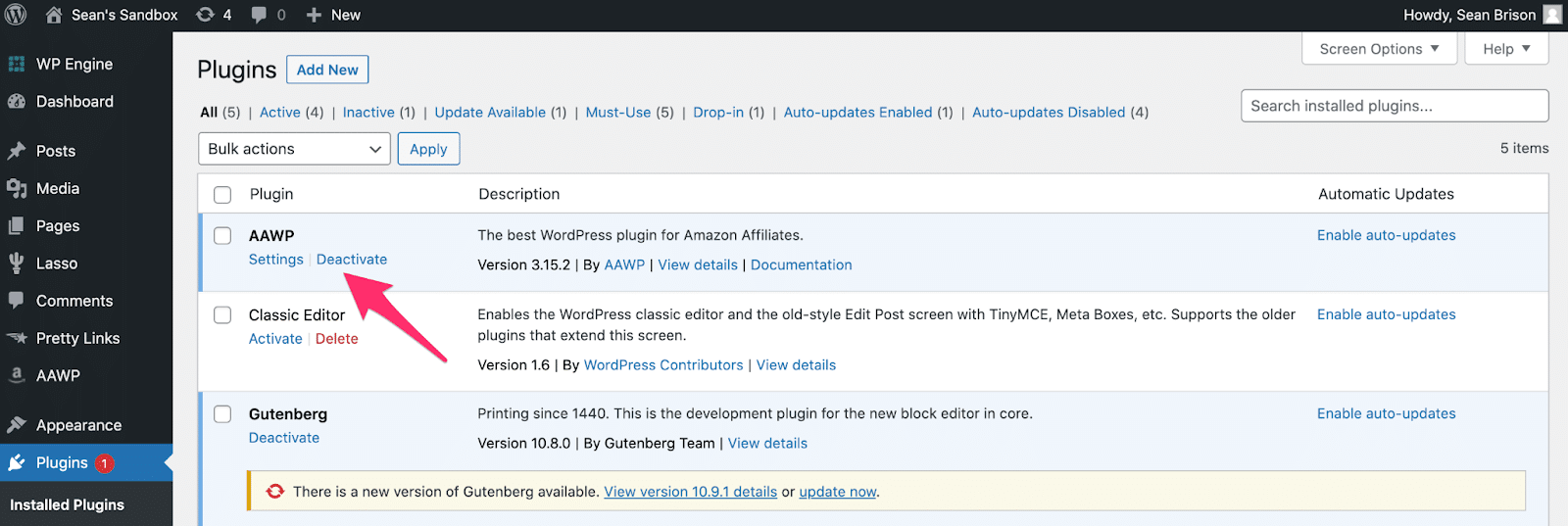The height and width of the screenshot is (526, 1568).
Task: Click the Apply bulk action button
Action: click(428, 149)
